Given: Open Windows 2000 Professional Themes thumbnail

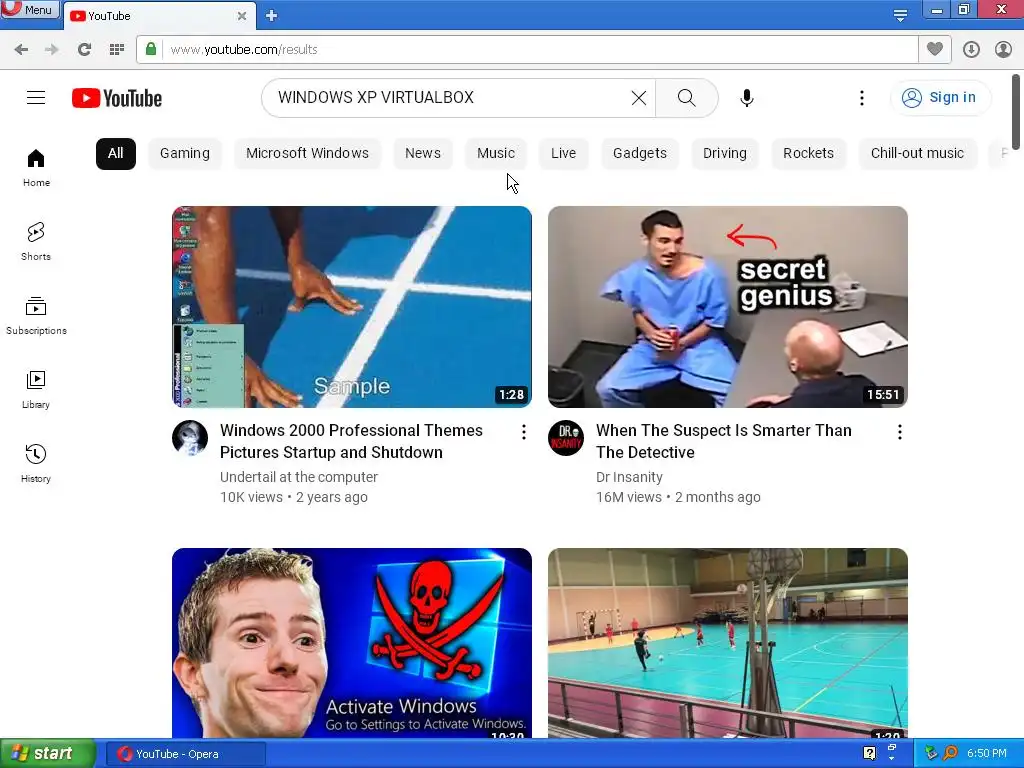Looking at the screenshot, I should 351,307.
